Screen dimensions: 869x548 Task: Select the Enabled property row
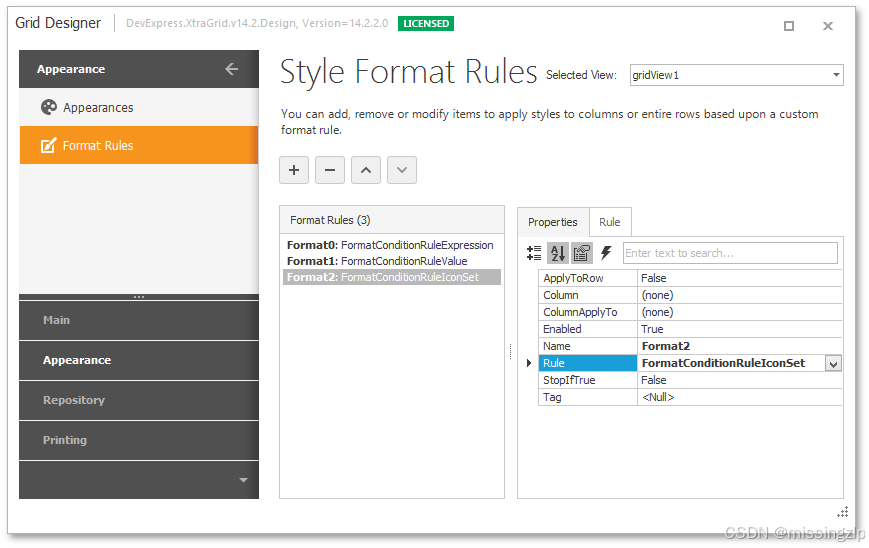(690, 329)
